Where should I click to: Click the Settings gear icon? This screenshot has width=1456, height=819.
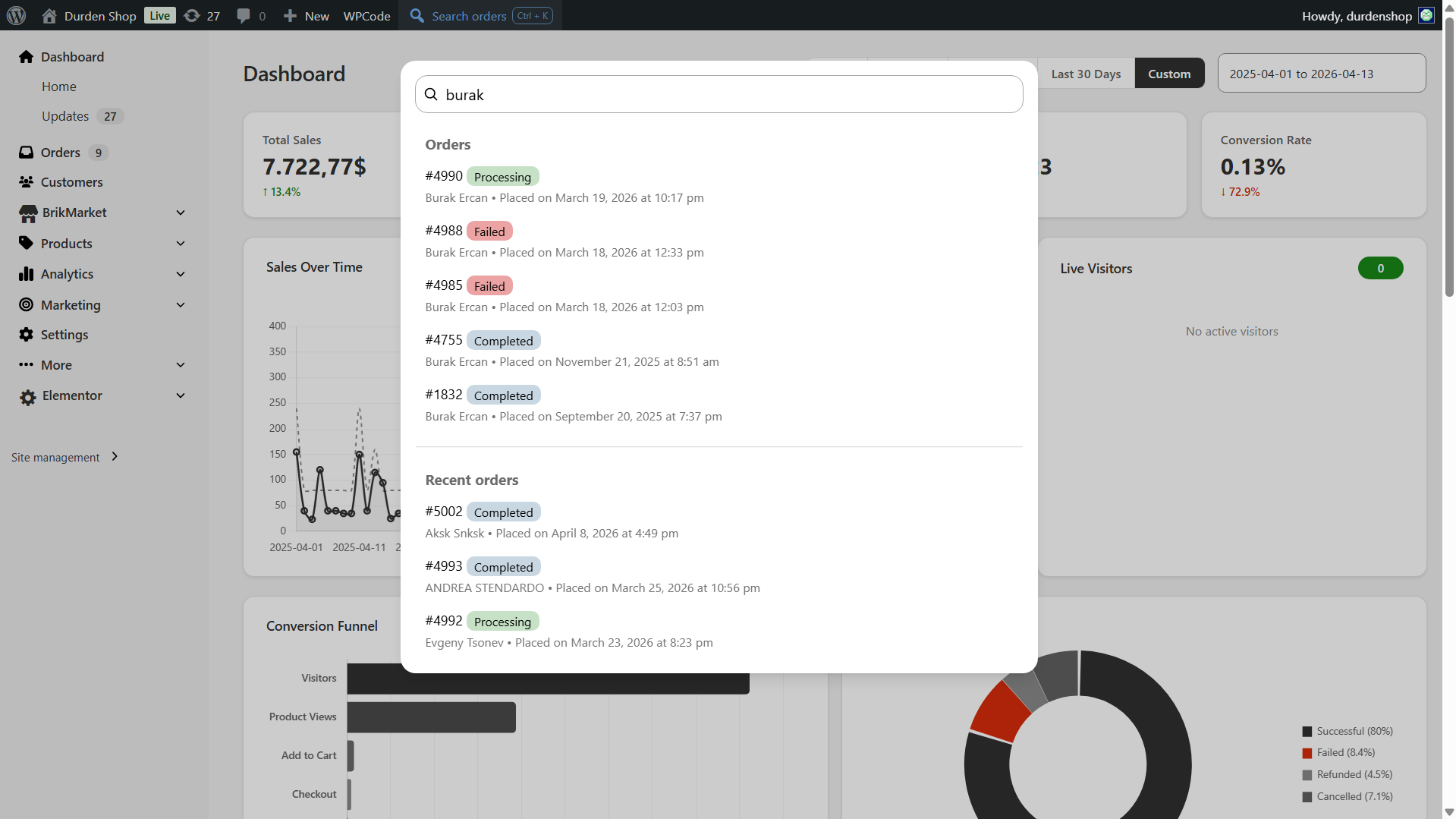[x=27, y=335]
